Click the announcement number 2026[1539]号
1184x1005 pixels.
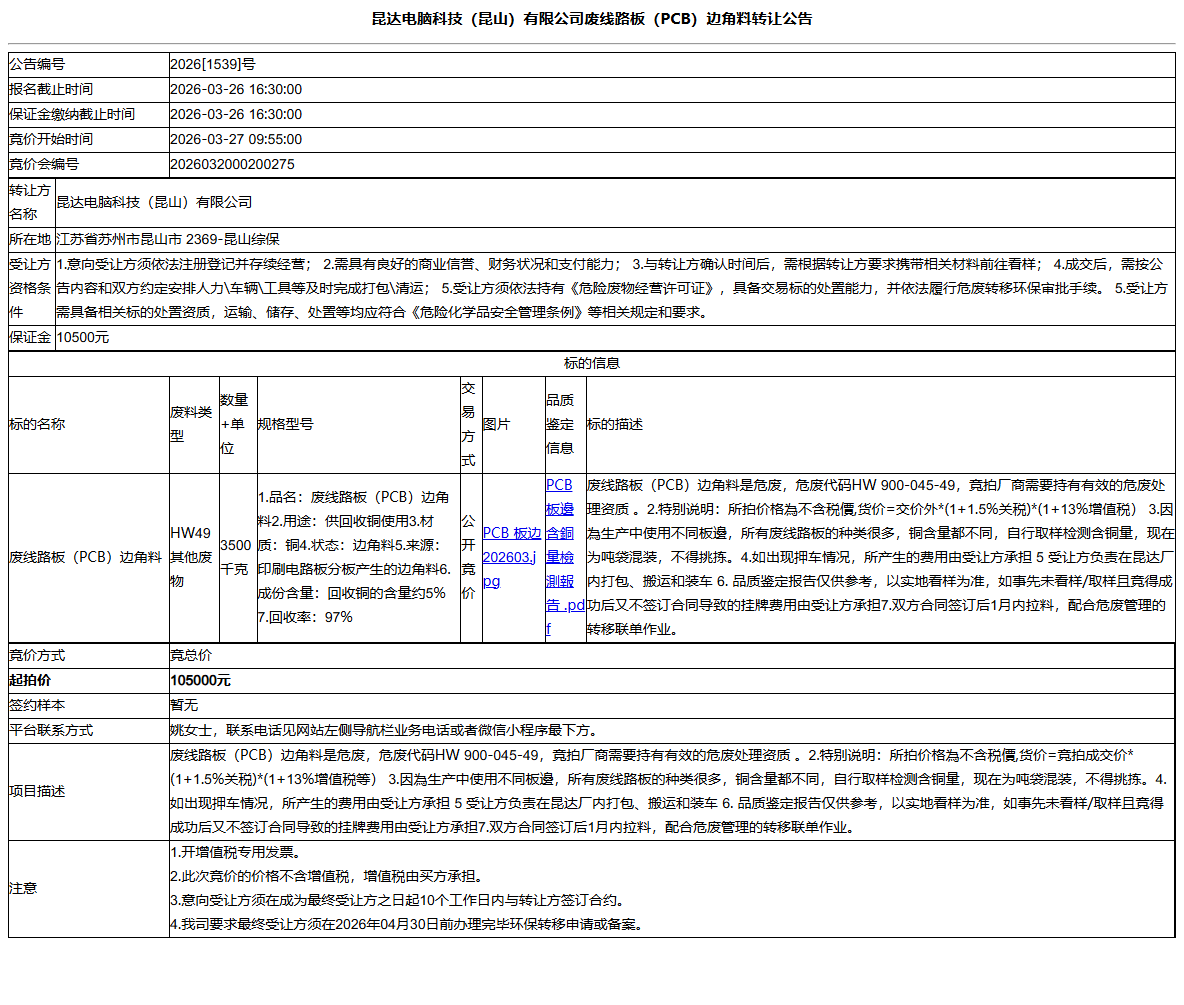[x=213, y=65]
